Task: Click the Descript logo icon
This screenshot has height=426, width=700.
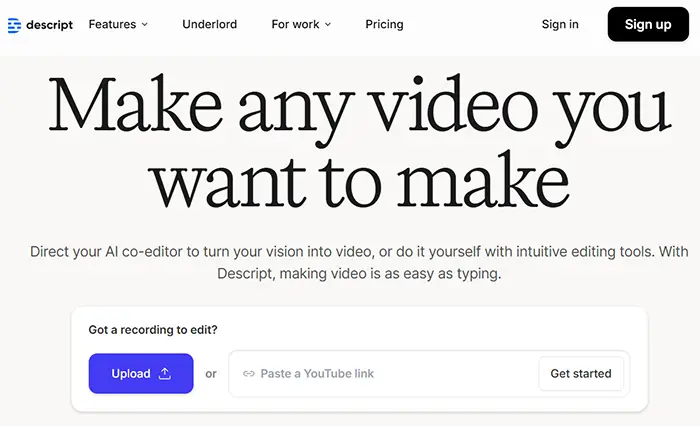Action: point(14,24)
